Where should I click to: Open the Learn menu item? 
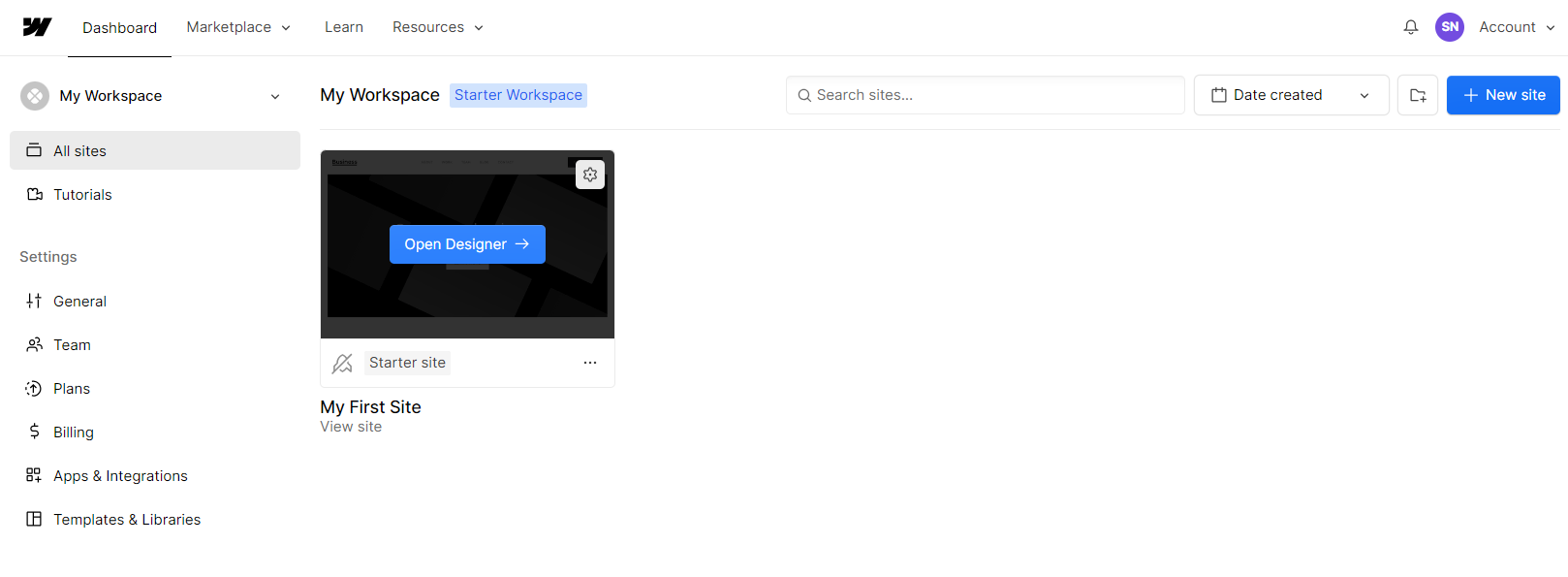tap(344, 27)
